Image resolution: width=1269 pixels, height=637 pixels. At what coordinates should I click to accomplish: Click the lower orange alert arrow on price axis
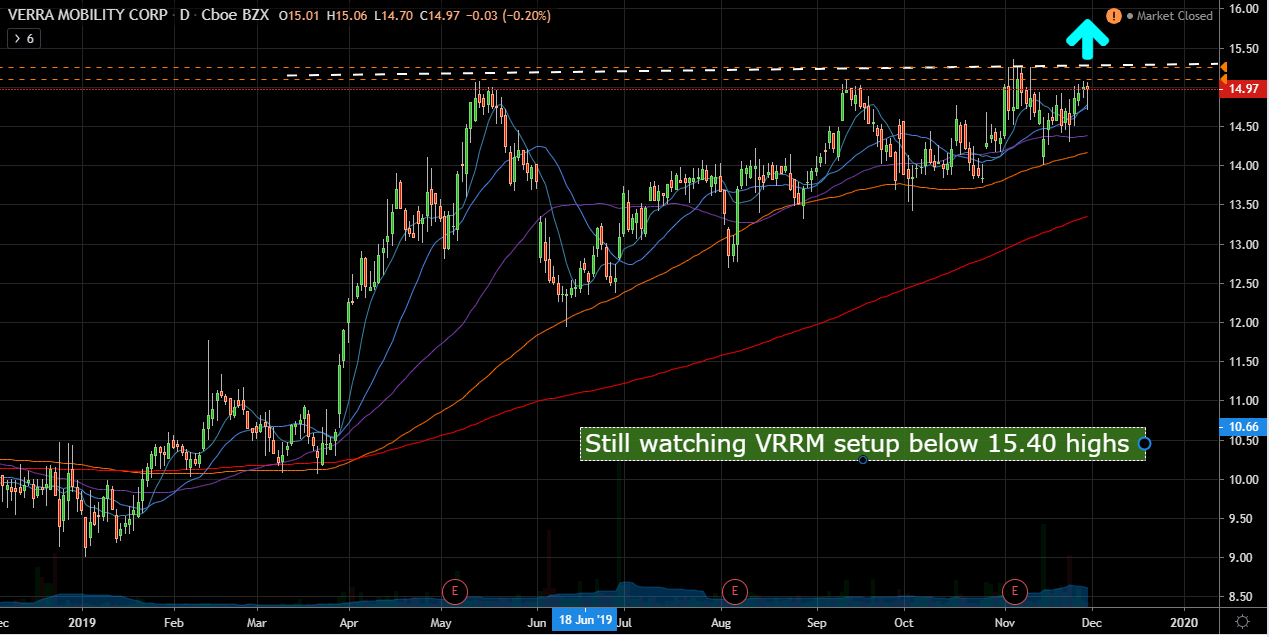(1225, 79)
